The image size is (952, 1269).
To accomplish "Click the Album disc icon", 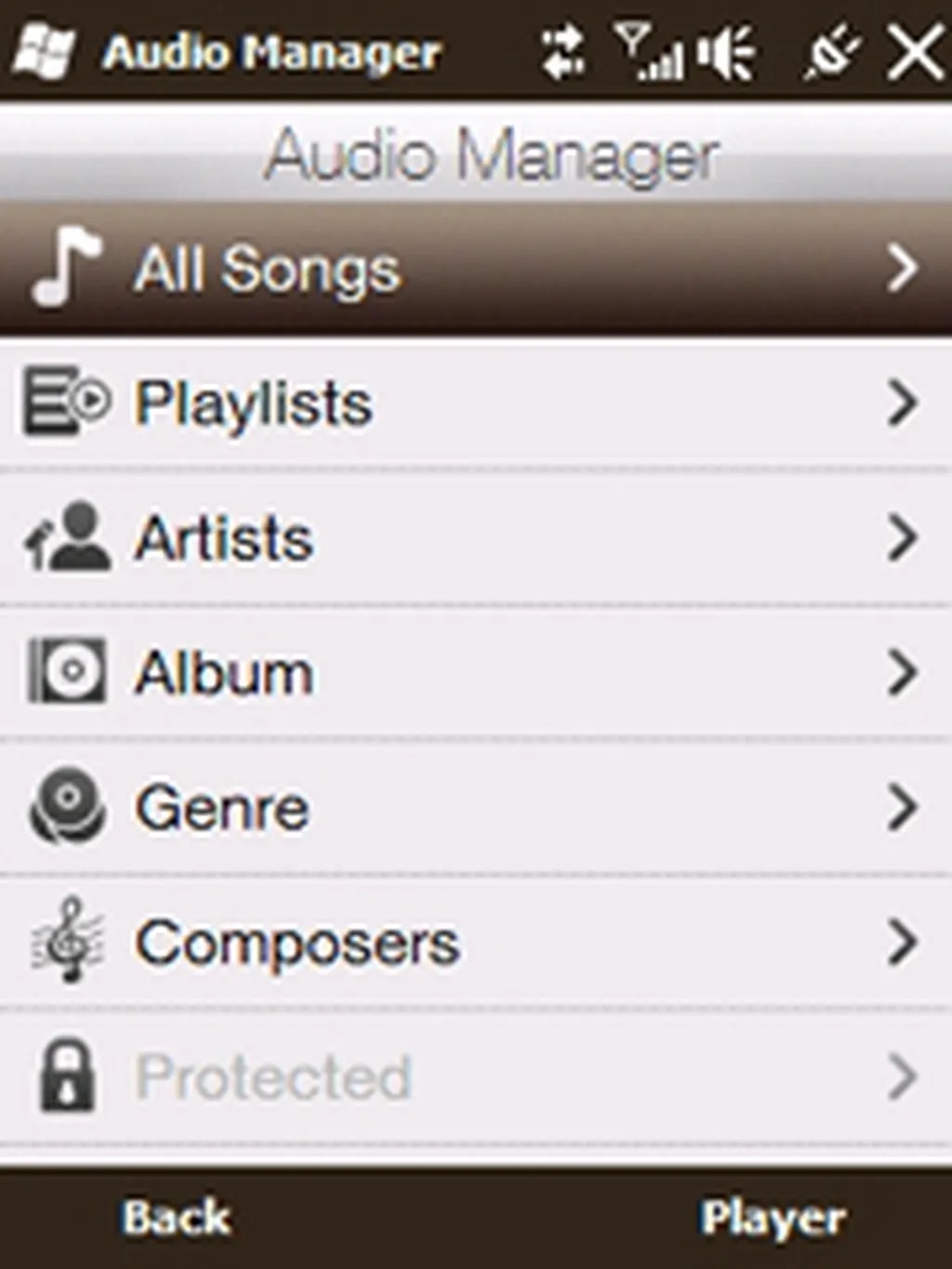I will pos(67,670).
